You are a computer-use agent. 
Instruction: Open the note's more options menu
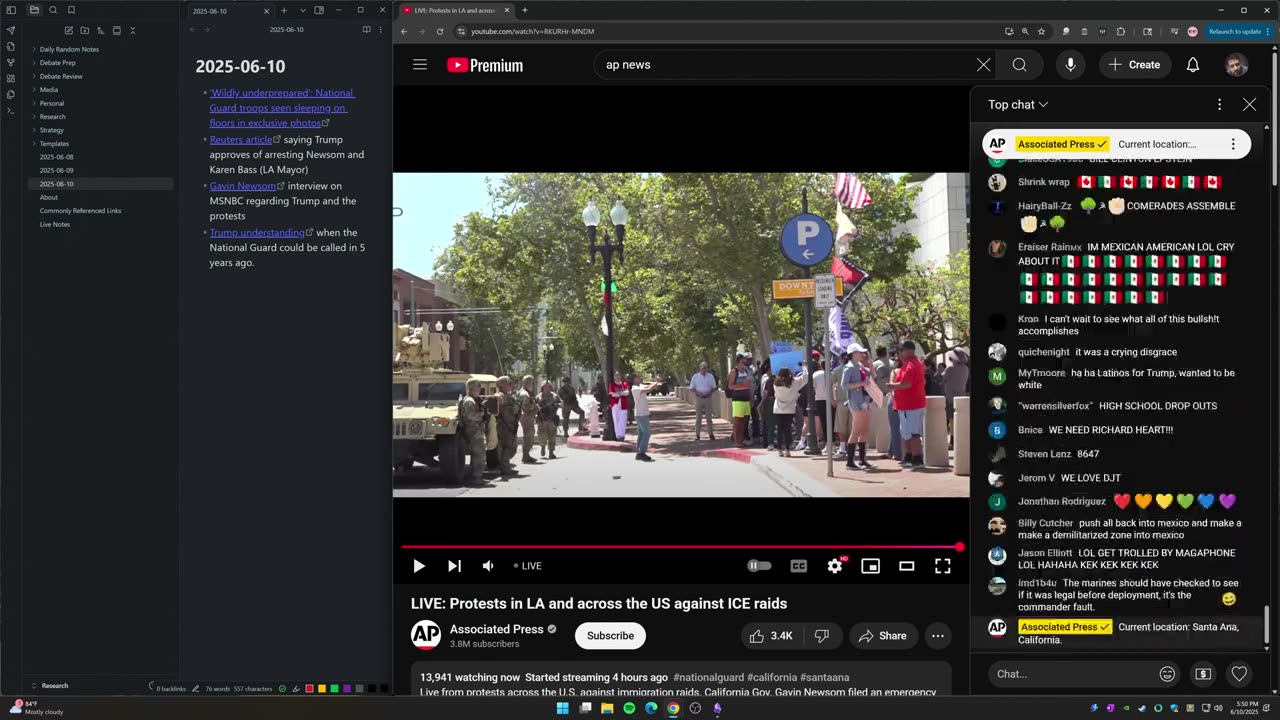380,30
